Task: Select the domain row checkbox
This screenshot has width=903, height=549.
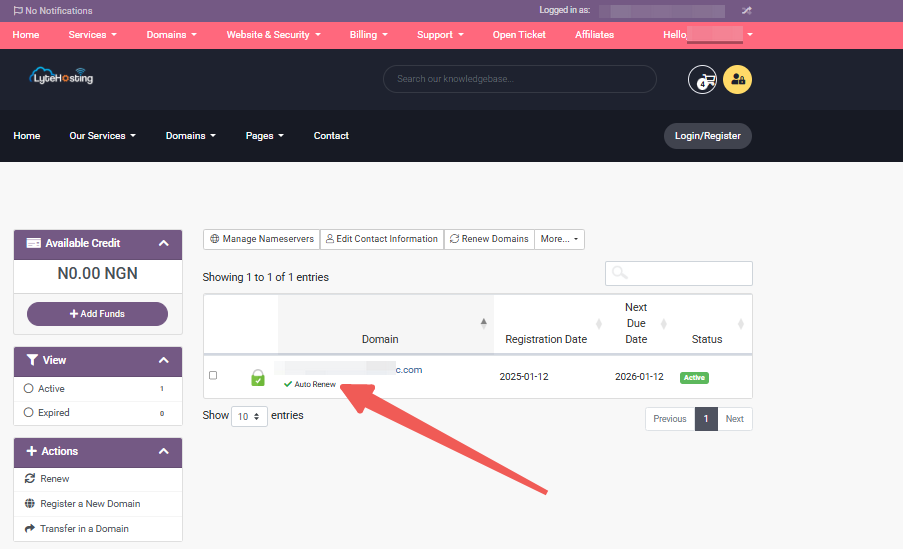Action: 213,376
